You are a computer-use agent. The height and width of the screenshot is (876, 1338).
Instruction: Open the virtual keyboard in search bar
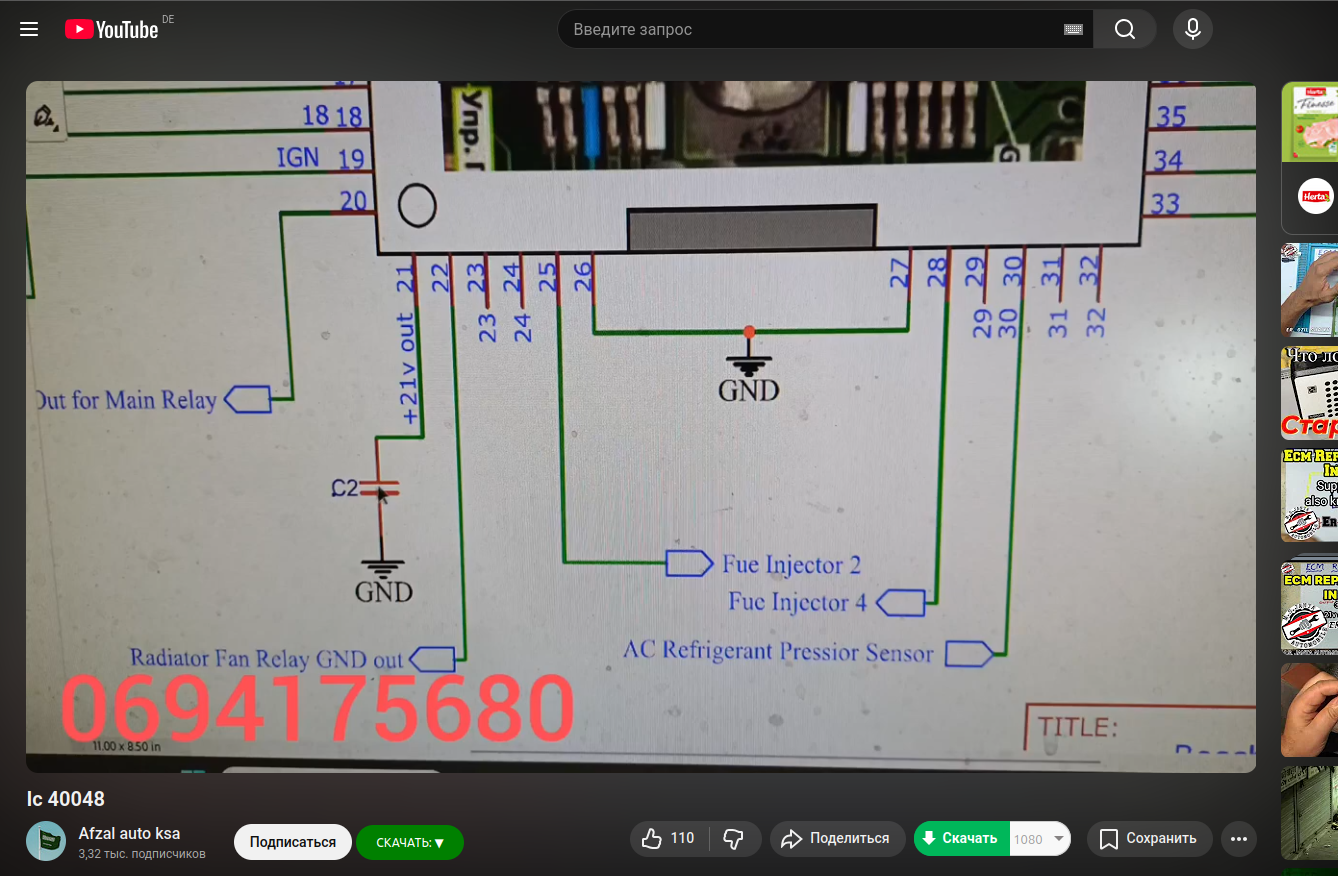pos(1073,30)
